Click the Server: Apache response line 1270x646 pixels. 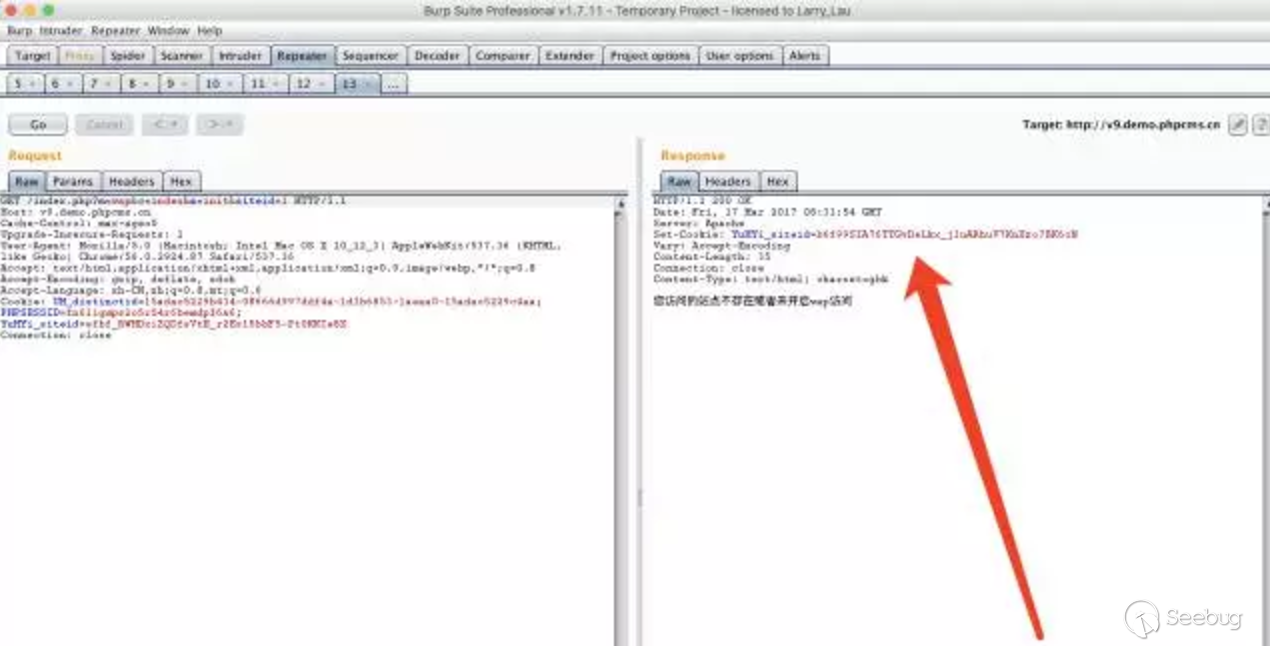tap(699, 223)
